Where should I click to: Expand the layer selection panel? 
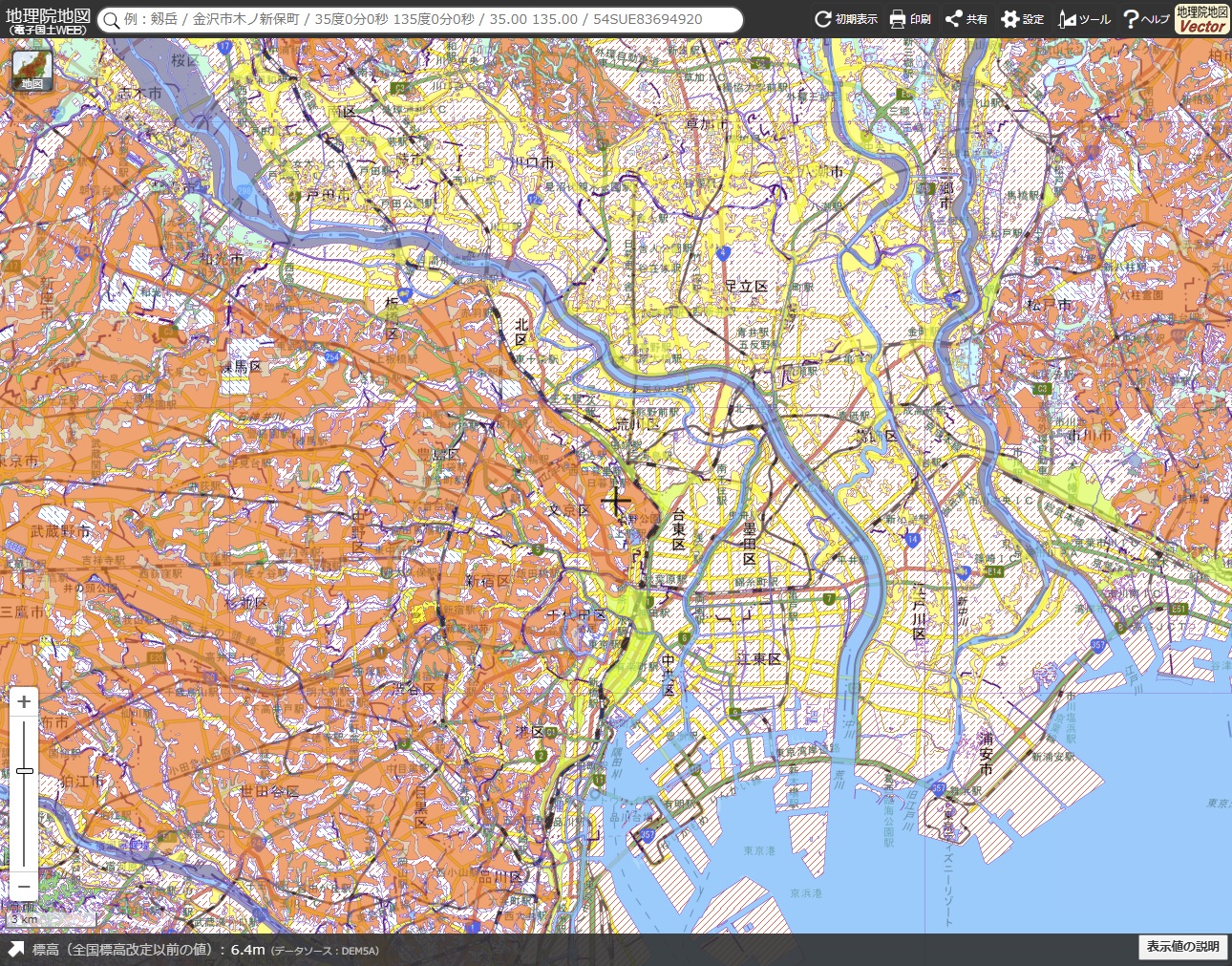32,81
